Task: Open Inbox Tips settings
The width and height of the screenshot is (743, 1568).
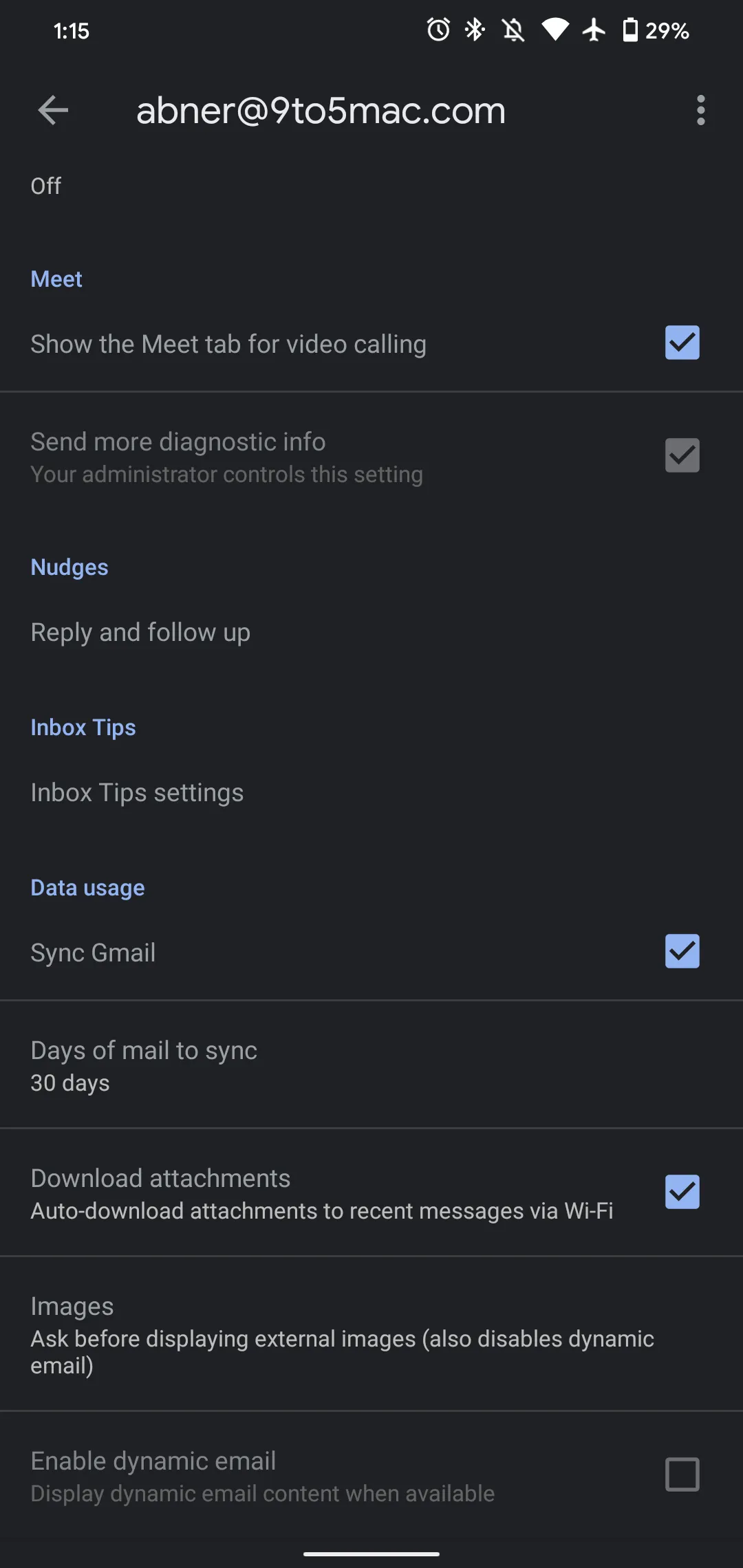Action: (137, 793)
